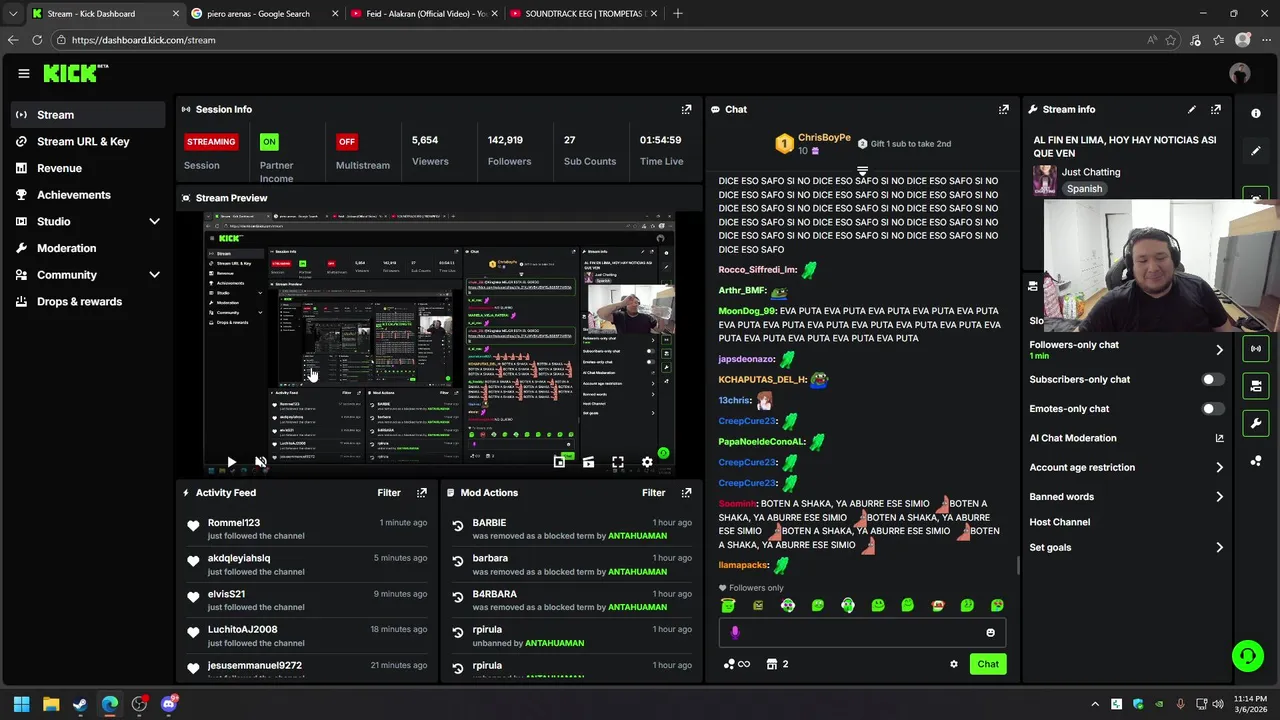Switch to piero arenas Google Search tab

[x=264, y=14]
